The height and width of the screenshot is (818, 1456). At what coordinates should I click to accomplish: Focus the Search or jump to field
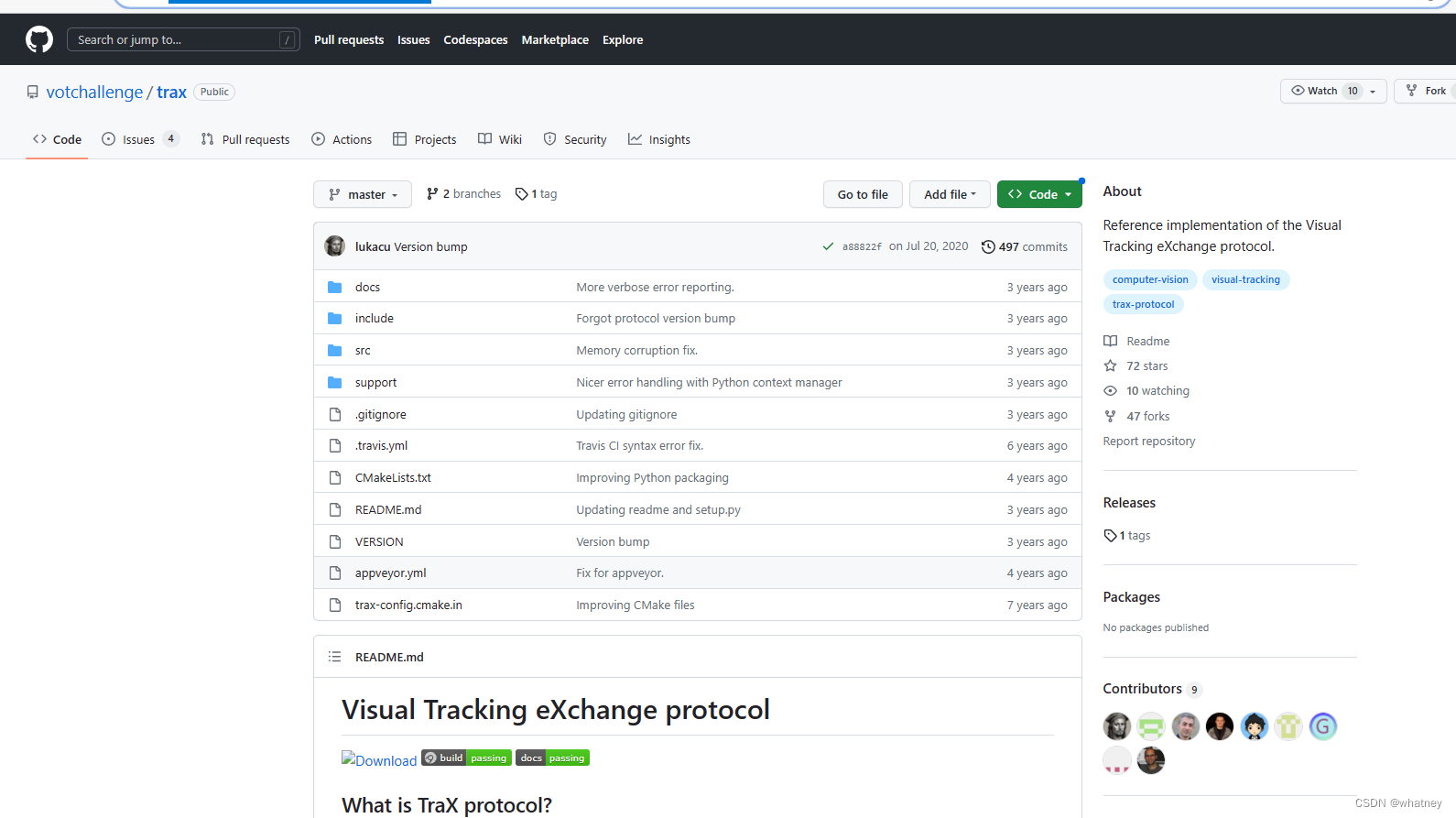(183, 39)
